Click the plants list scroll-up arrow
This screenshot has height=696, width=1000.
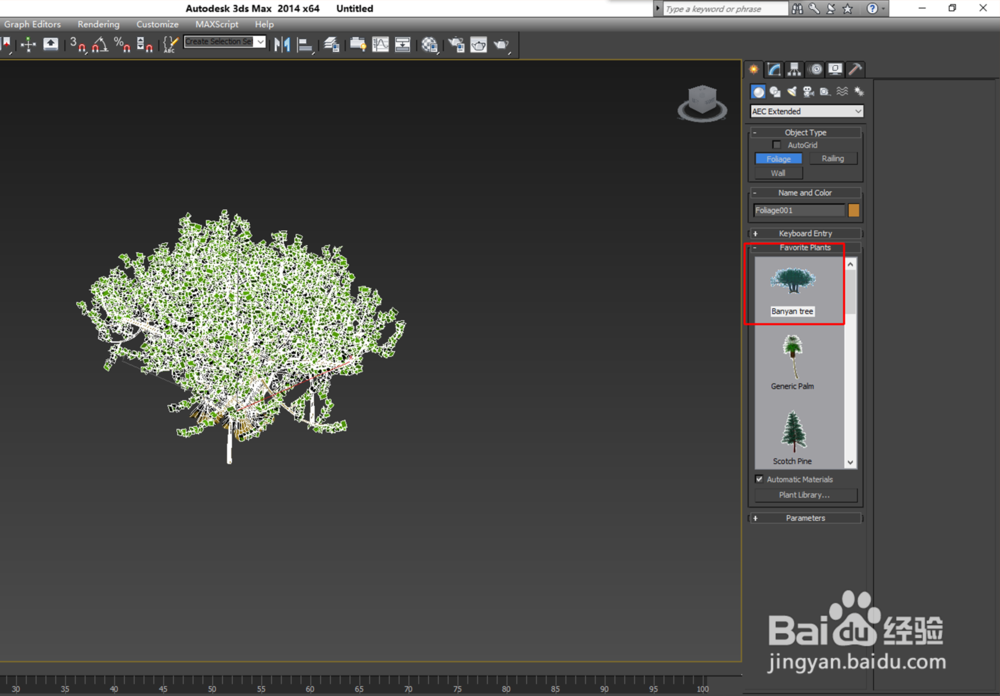851,264
